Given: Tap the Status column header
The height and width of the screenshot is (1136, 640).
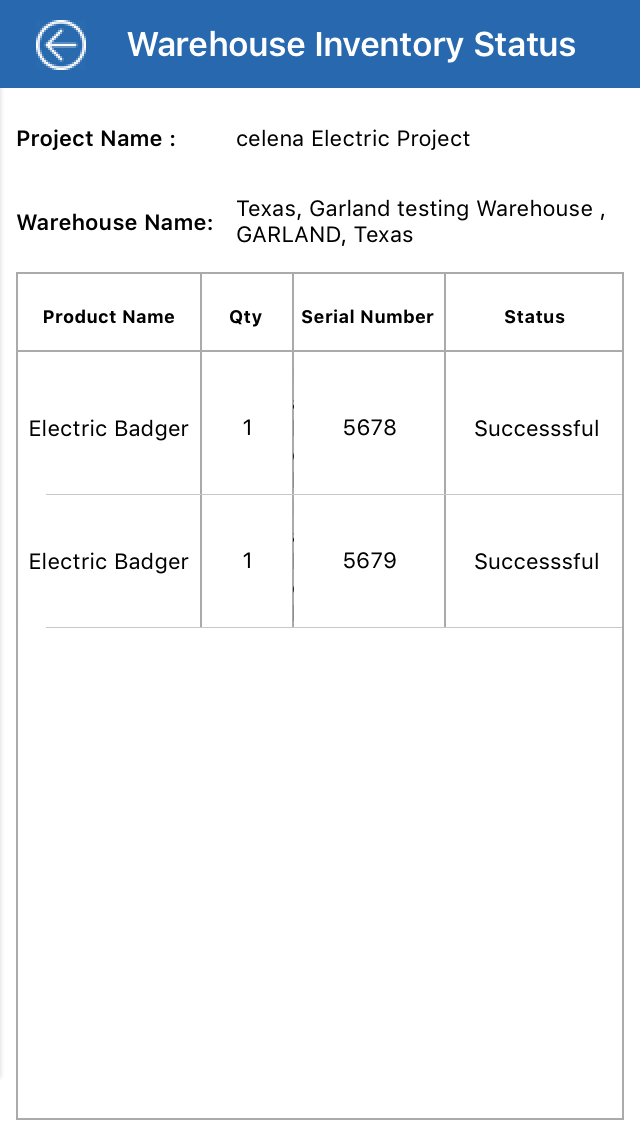Looking at the screenshot, I should tap(534, 317).
